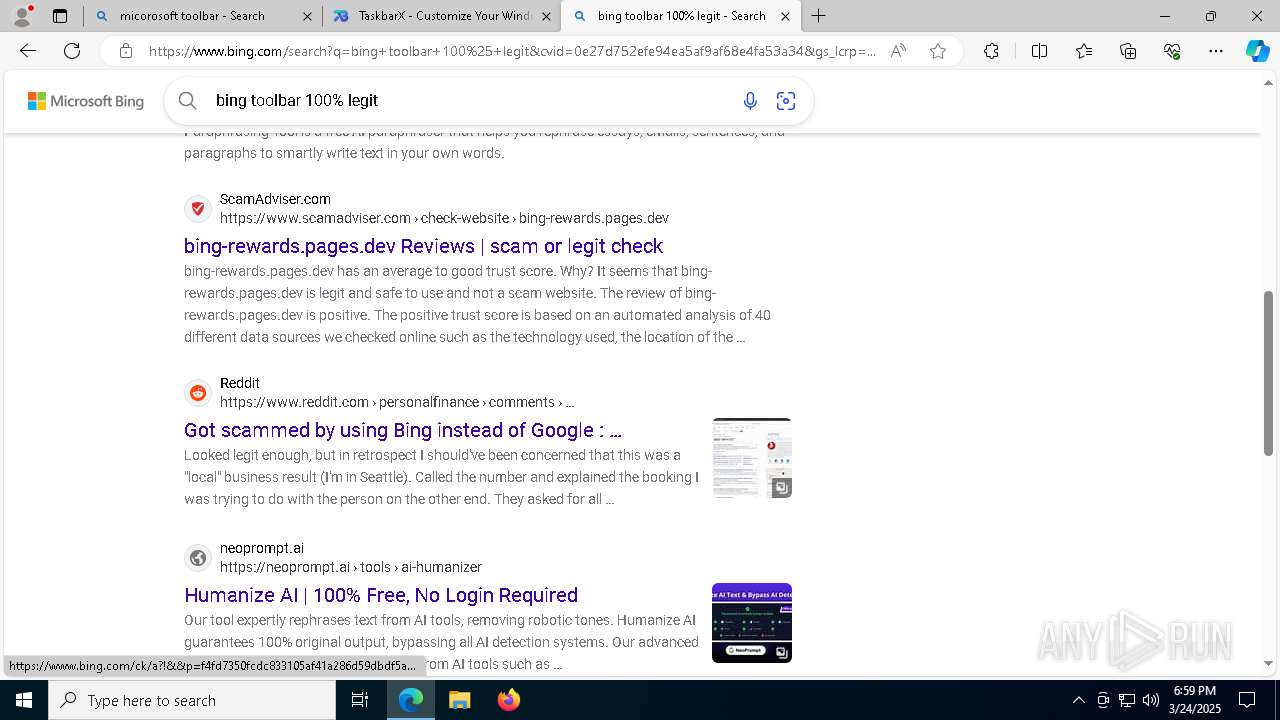
Task: Open the notification center
Action: click(1247, 700)
